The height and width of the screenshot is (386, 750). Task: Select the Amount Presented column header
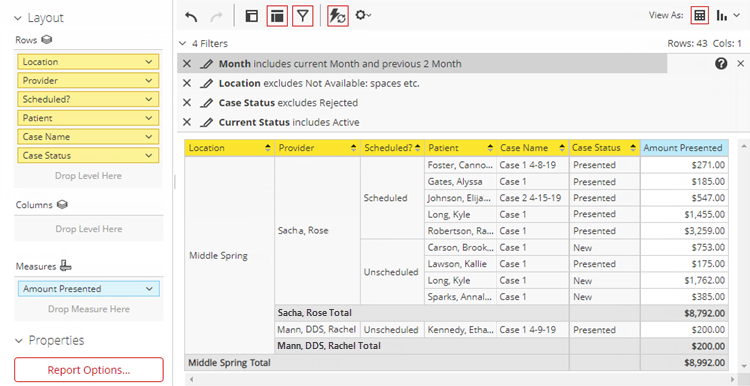click(x=684, y=148)
